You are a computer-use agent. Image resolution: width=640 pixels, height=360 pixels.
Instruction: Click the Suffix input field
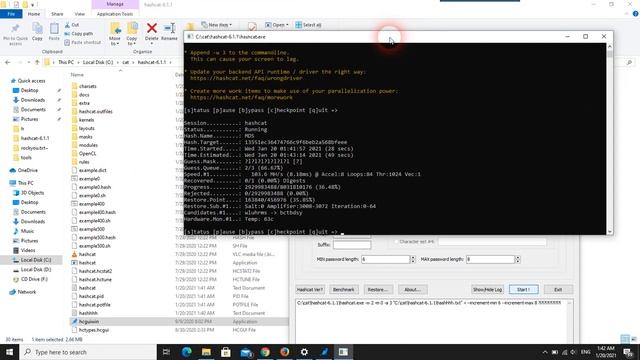pos(352,245)
